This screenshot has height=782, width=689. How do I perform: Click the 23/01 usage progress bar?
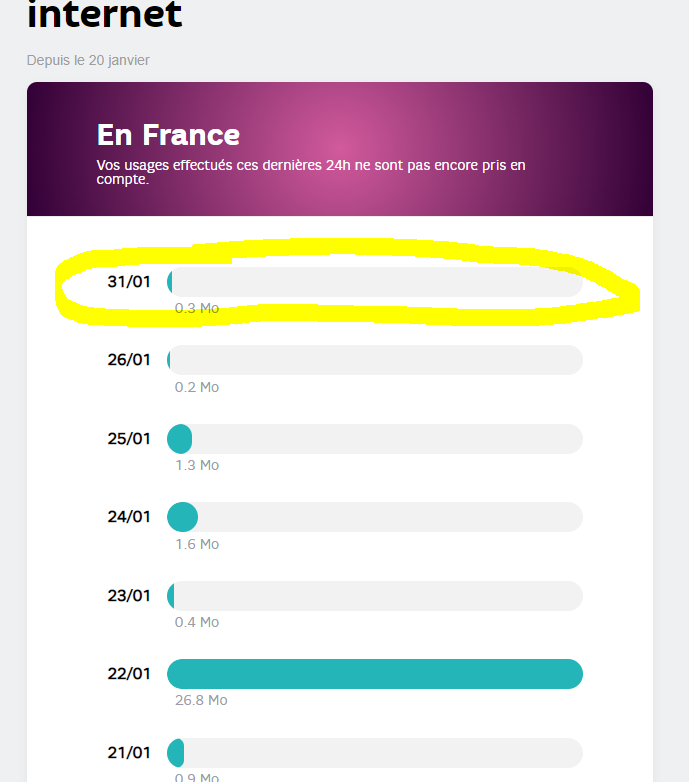click(375, 596)
